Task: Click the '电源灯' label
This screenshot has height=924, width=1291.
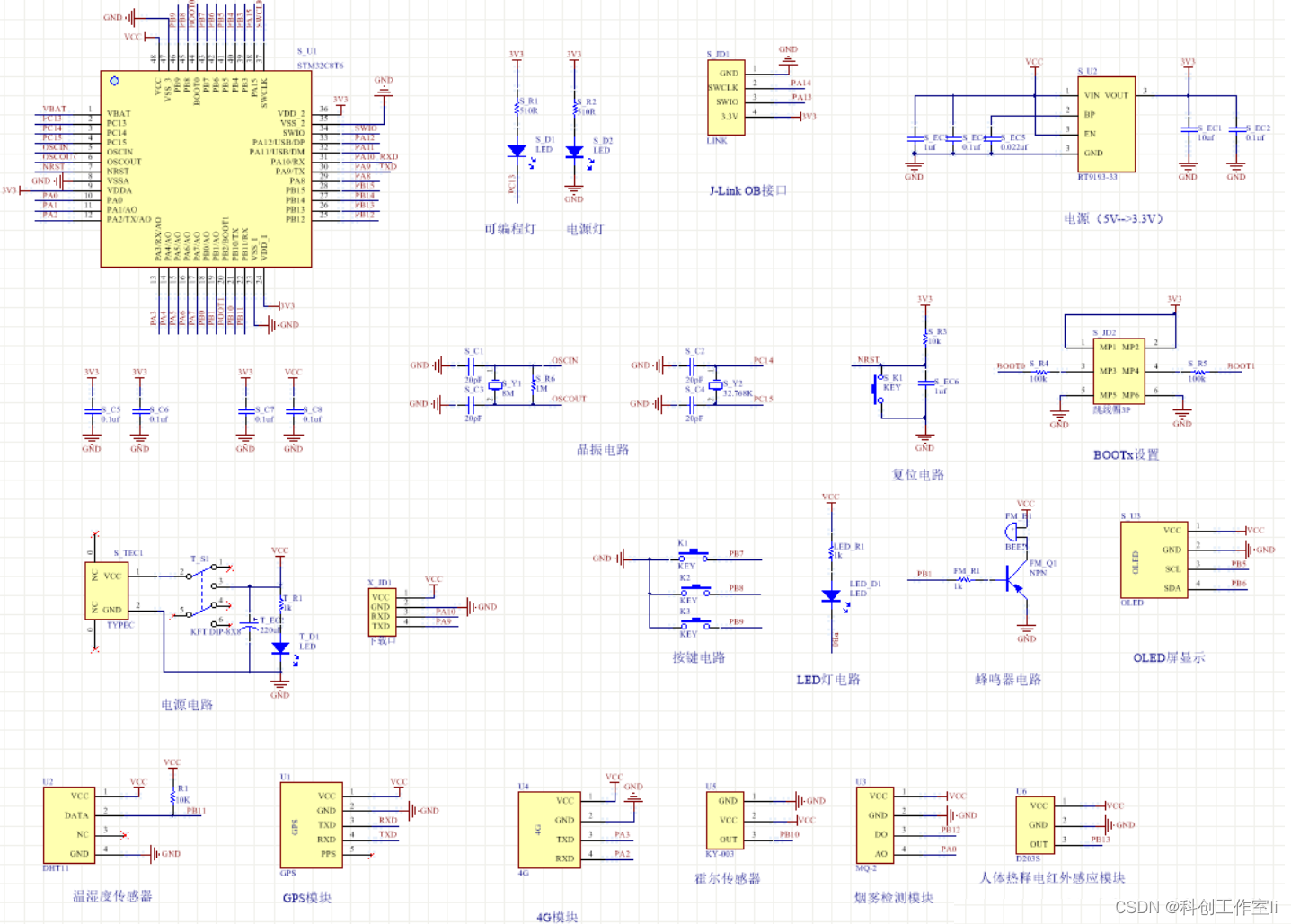Action: tap(585, 229)
